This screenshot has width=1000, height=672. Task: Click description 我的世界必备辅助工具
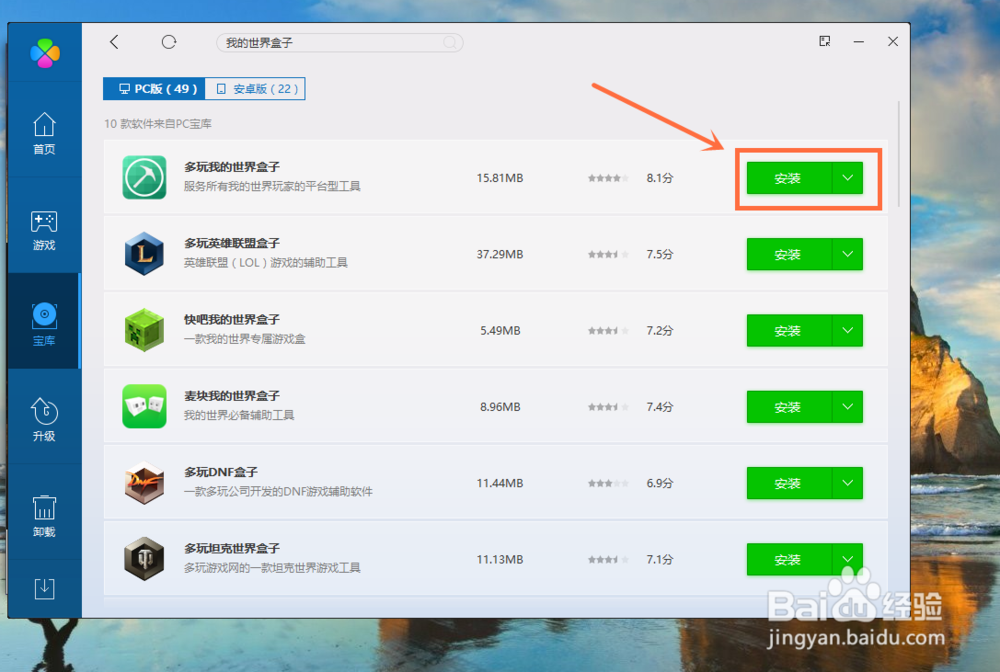click(x=239, y=415)
